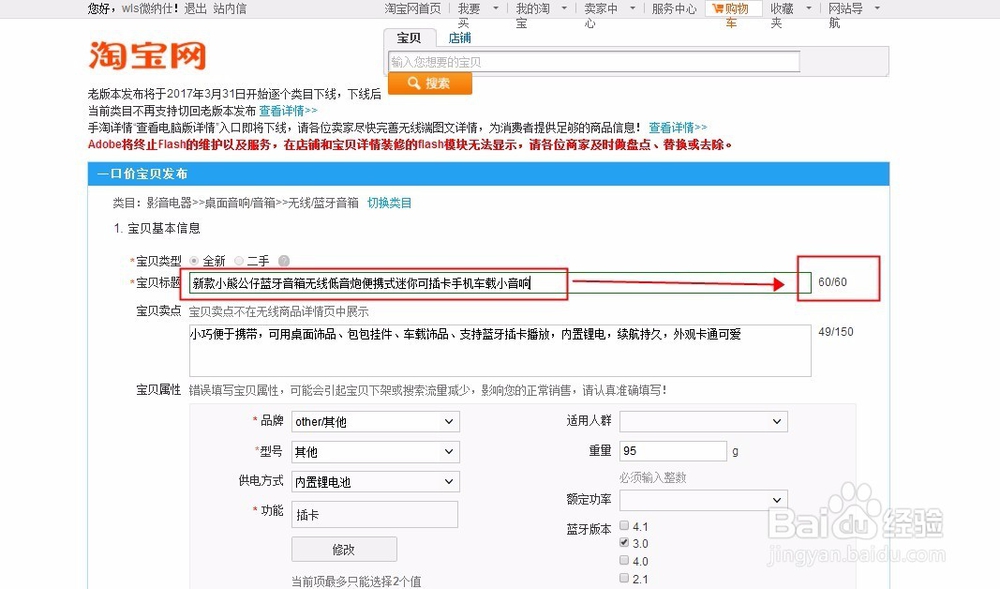Click the 修改 modify button
Viewport: 1000px width, 589px height.
coord(343,549)
